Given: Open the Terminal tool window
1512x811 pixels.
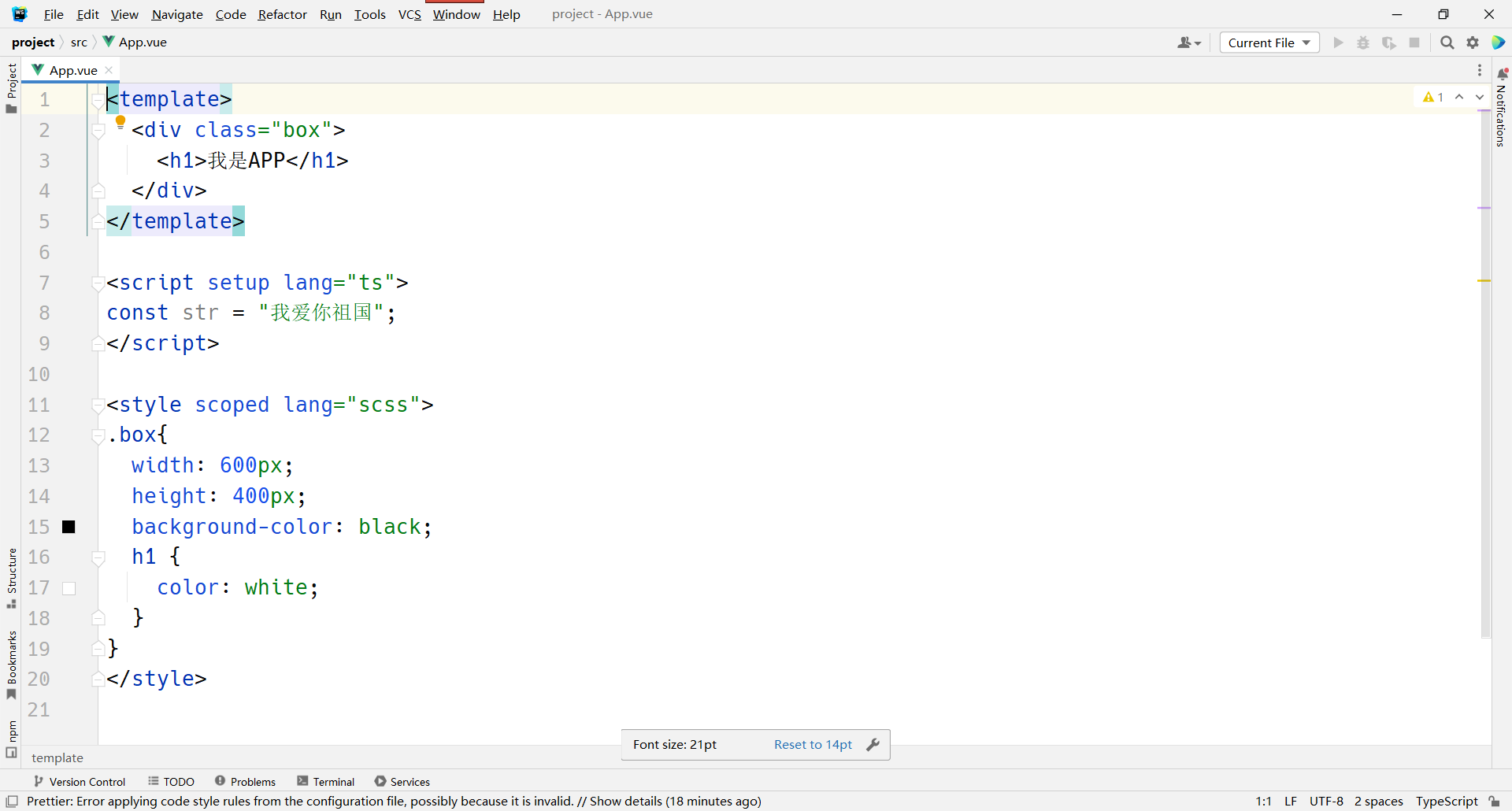Looking at the screenshot, I should pyautogui.click(x=326, y=781).
